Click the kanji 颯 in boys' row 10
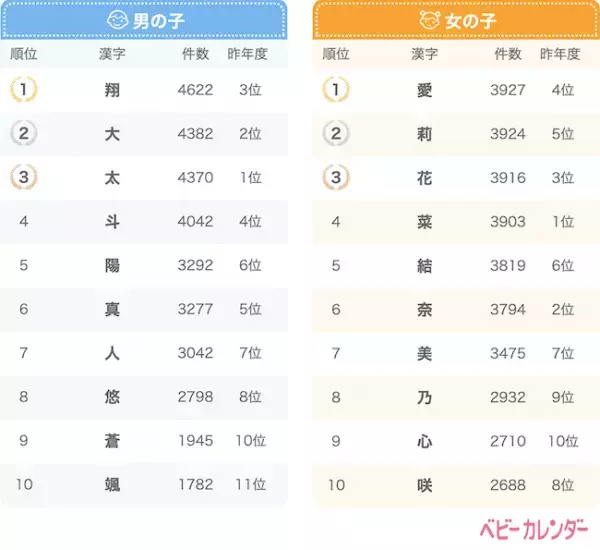Image resolution: width=600 pixels, height=550 pixels. click(112, 485)
